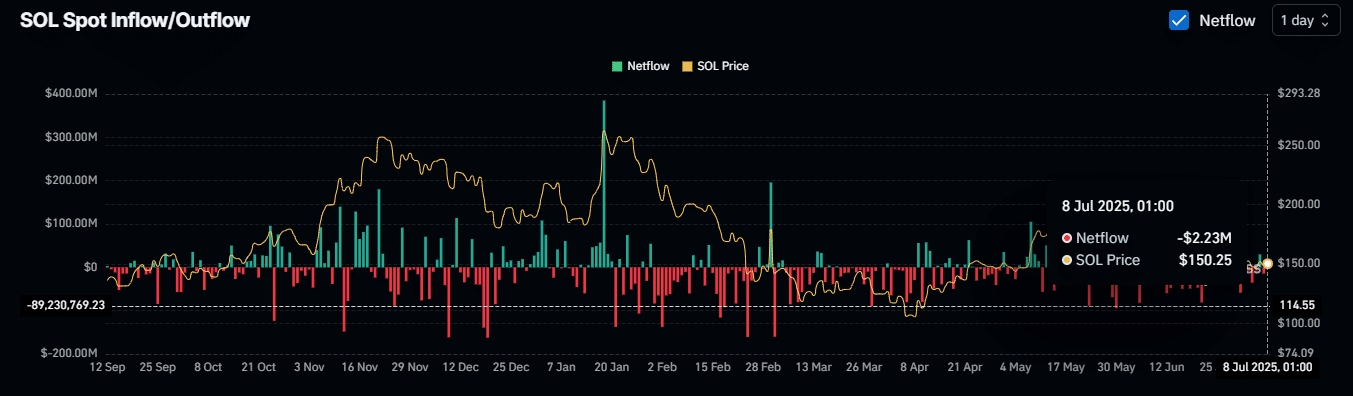The height and width of the screenshot is (396, 1353).
Task: Click the tooltip Netflow value -$2.23M
Action: (1203, 238)
